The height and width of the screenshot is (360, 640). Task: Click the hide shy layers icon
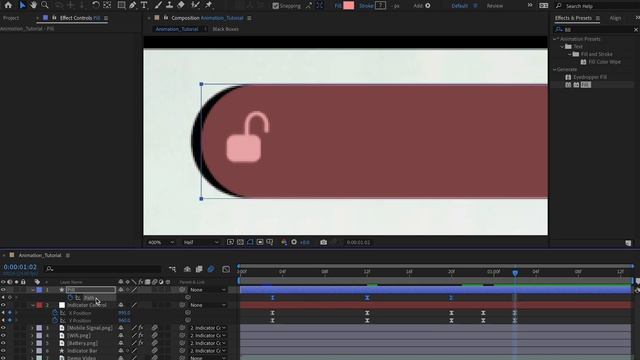click(x=187, y=269)
